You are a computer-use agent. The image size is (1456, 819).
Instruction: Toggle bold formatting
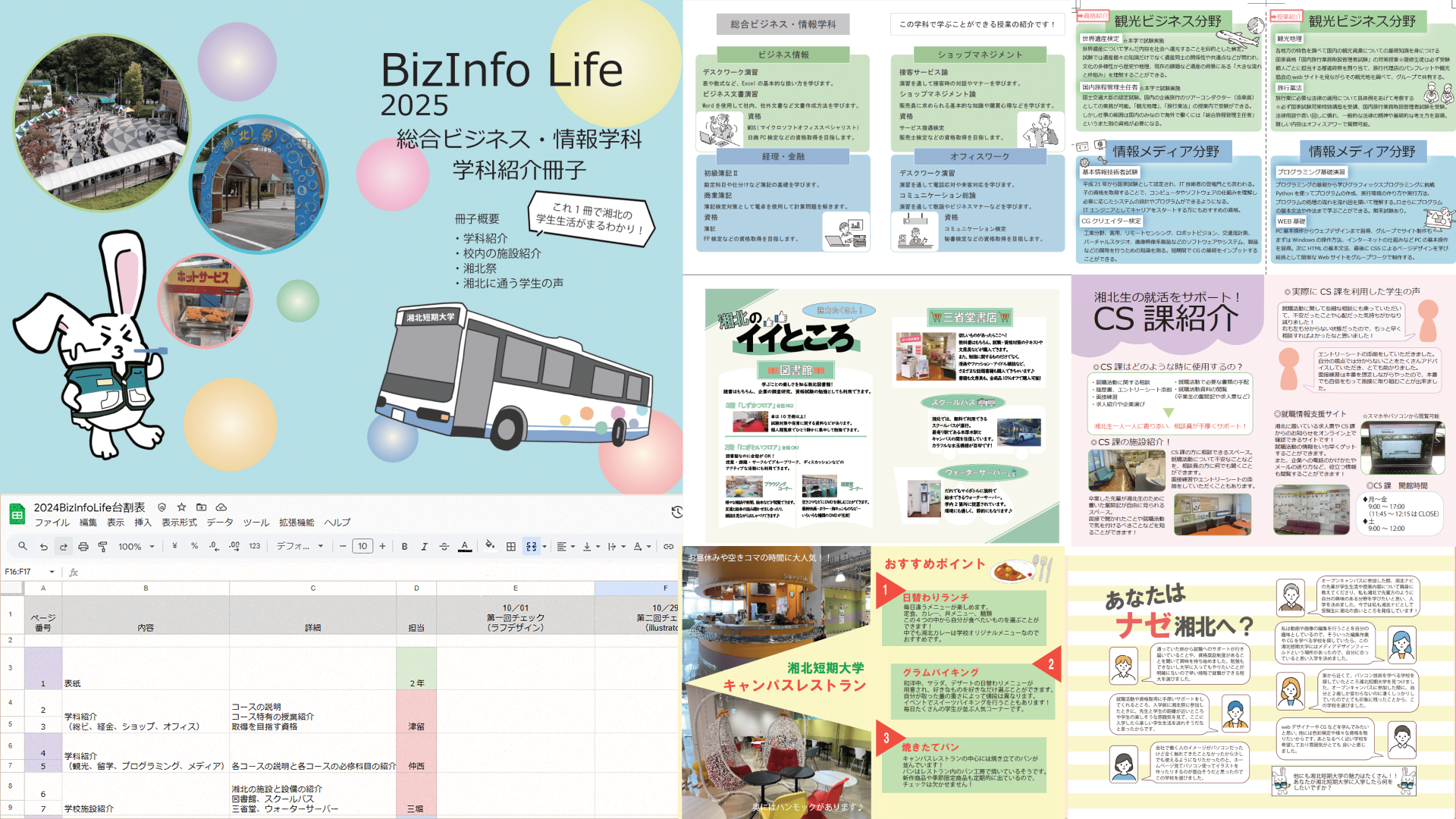[x=404, y=546]
